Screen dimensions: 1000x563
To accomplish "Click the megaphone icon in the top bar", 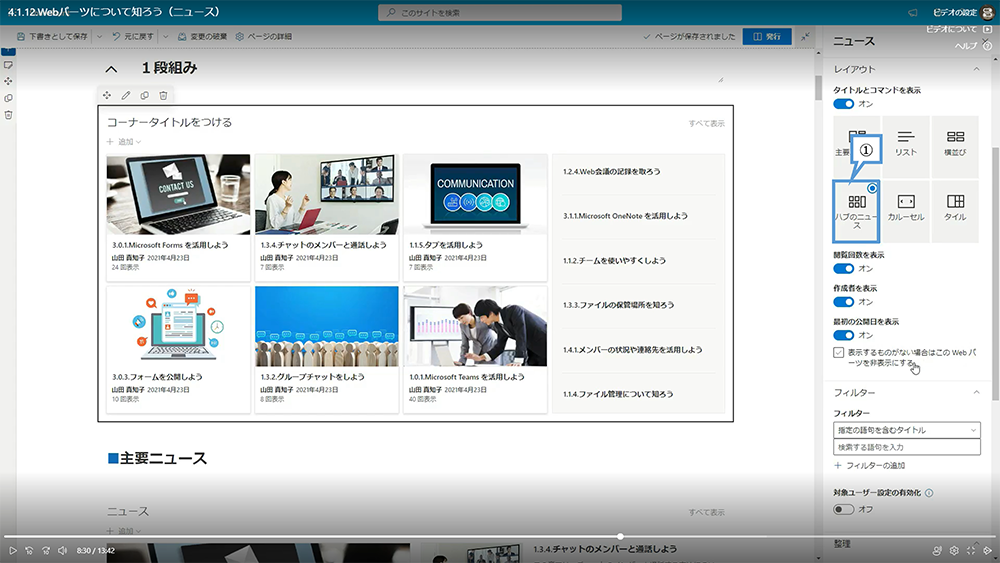I will (913, 13).
